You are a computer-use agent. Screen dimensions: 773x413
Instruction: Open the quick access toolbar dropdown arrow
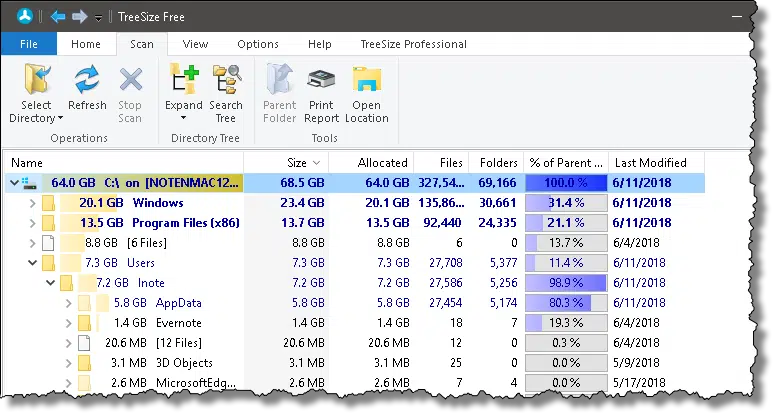(x=99, y=18)
